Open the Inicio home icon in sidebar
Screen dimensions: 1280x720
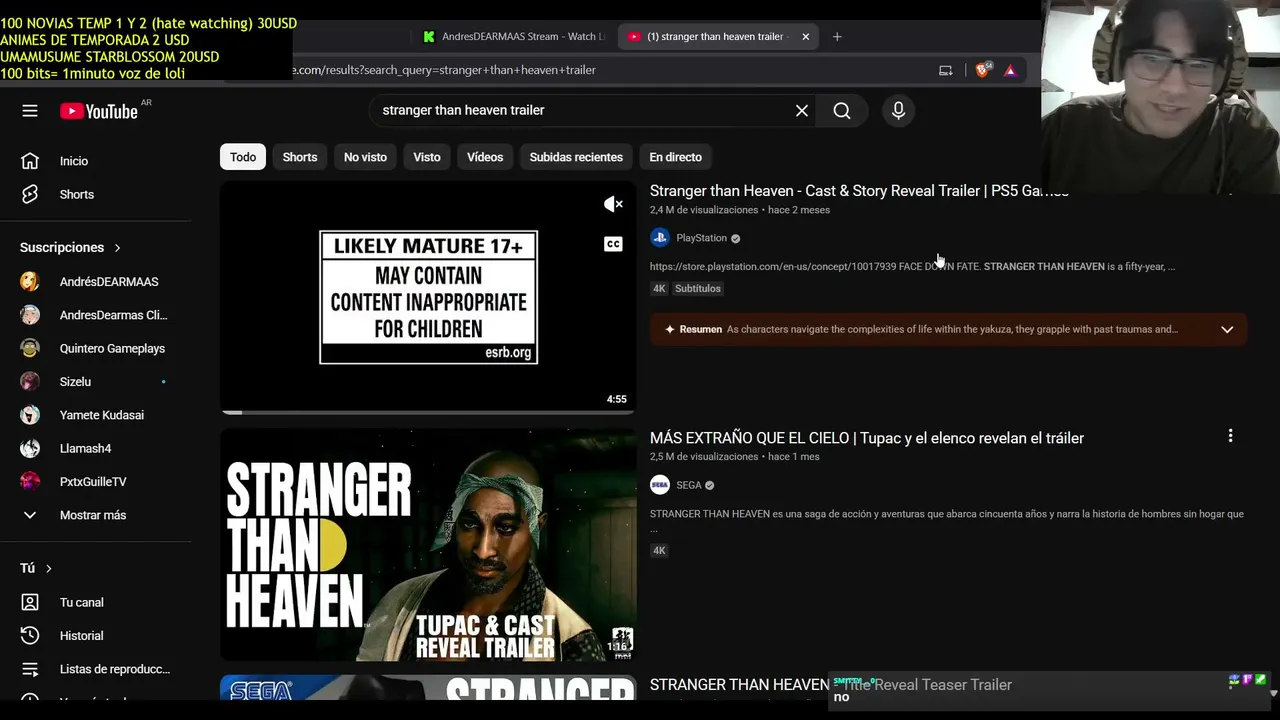[x=30, y=161]
